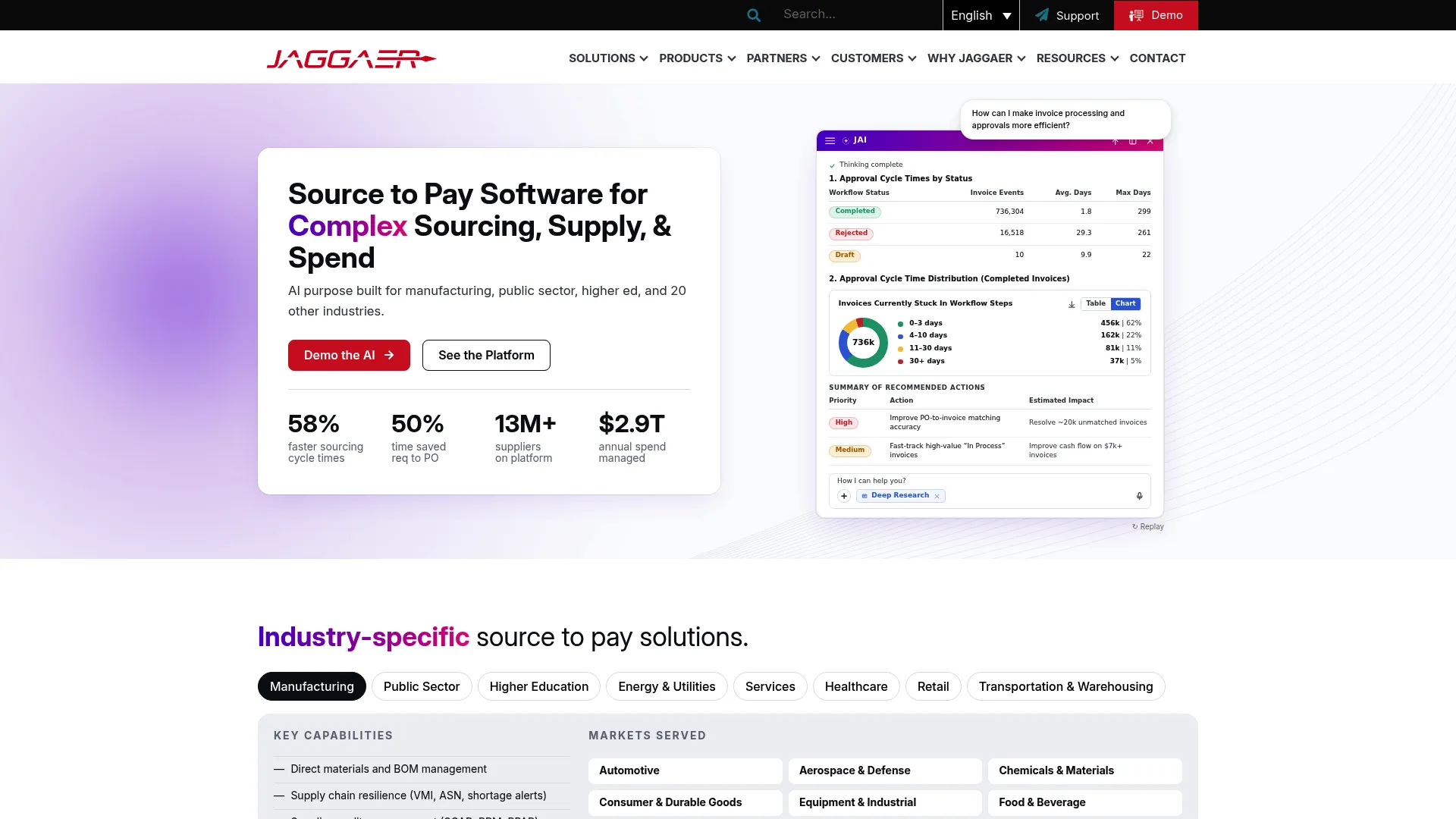Select the Higher Education tab
1456x819 pixels.
pos(539,686)
